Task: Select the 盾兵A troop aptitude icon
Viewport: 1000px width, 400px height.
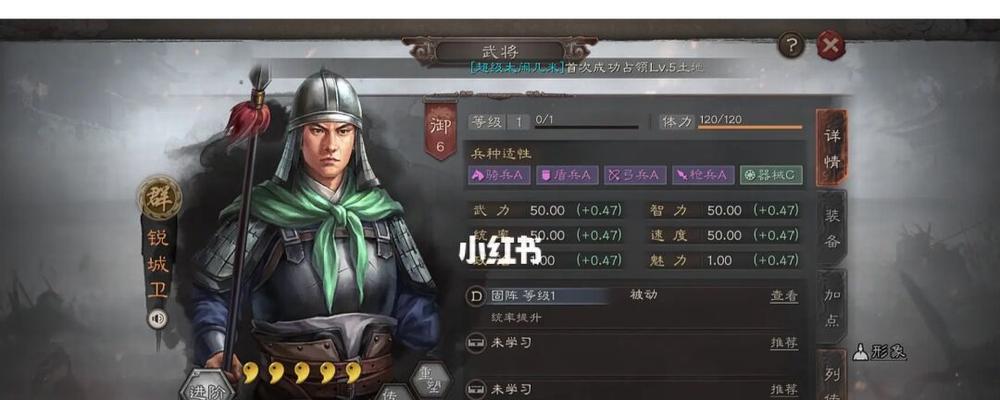Action: tap(567, 175)
